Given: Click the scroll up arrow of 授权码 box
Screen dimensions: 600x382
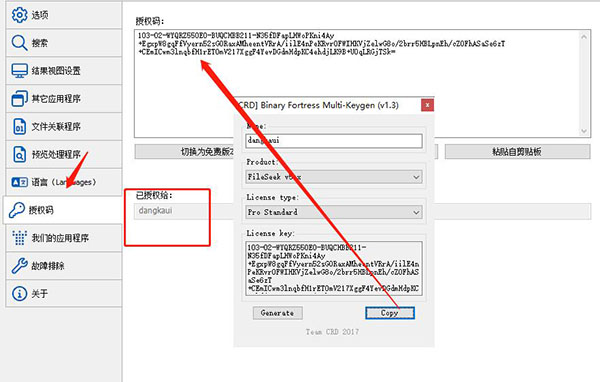Looking at the screenshot, I should 584,37.
